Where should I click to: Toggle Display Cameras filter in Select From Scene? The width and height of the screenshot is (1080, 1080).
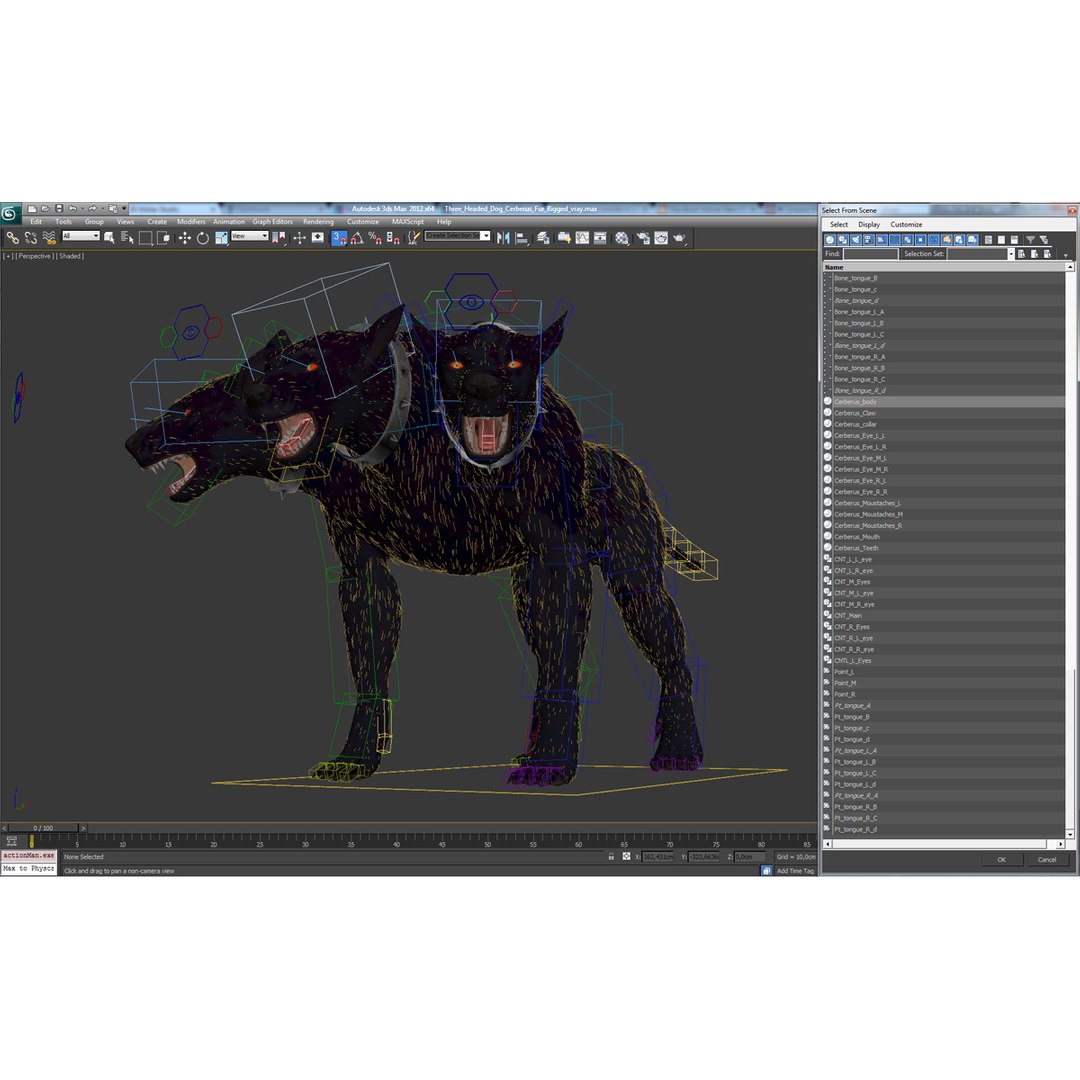pos(868,240)
